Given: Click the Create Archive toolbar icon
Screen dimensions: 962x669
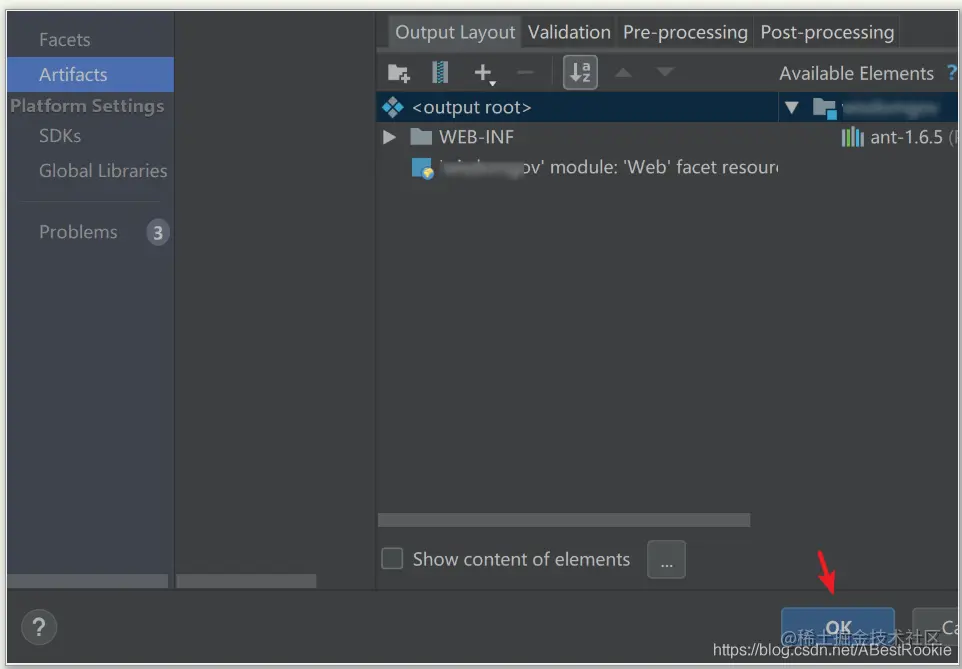Looking at the screenshot, I should point(440,72).
